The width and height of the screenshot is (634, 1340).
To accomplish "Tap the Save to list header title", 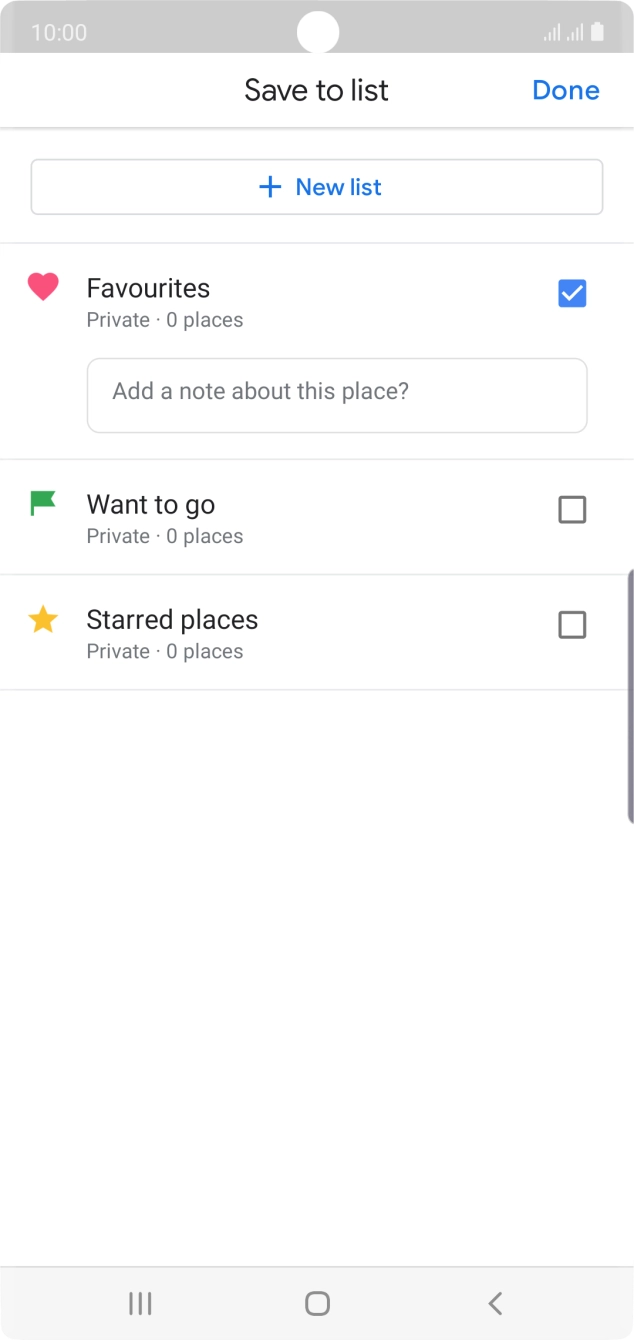I will click(316, 90).
